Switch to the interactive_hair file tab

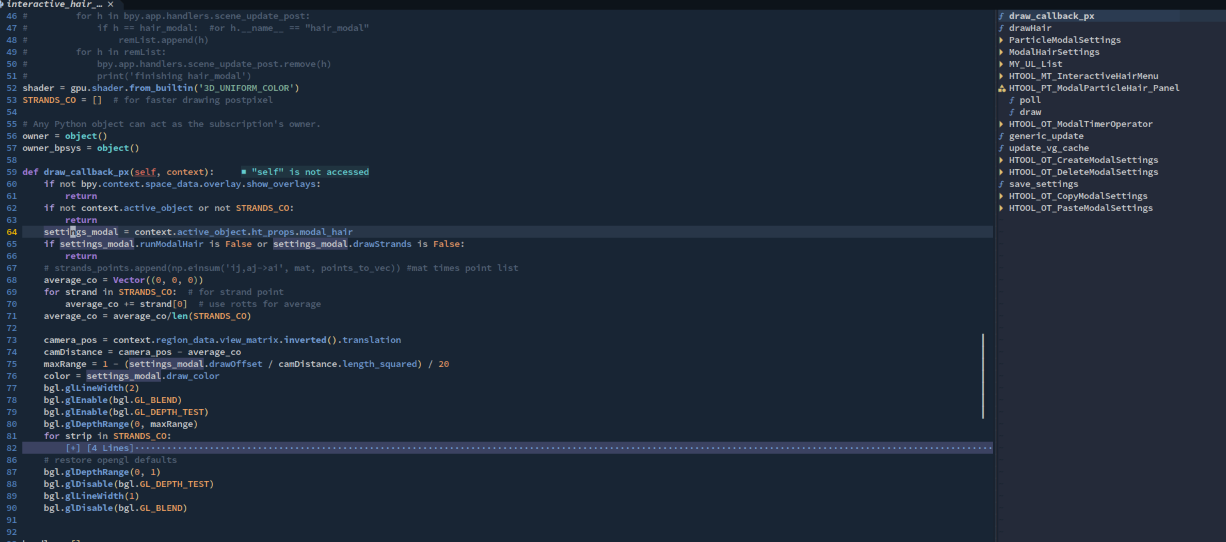[60, 5]
